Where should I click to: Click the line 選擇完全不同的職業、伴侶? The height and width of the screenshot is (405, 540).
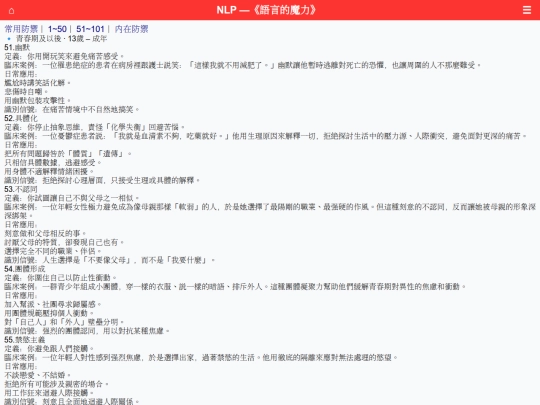tap(53, 251)
